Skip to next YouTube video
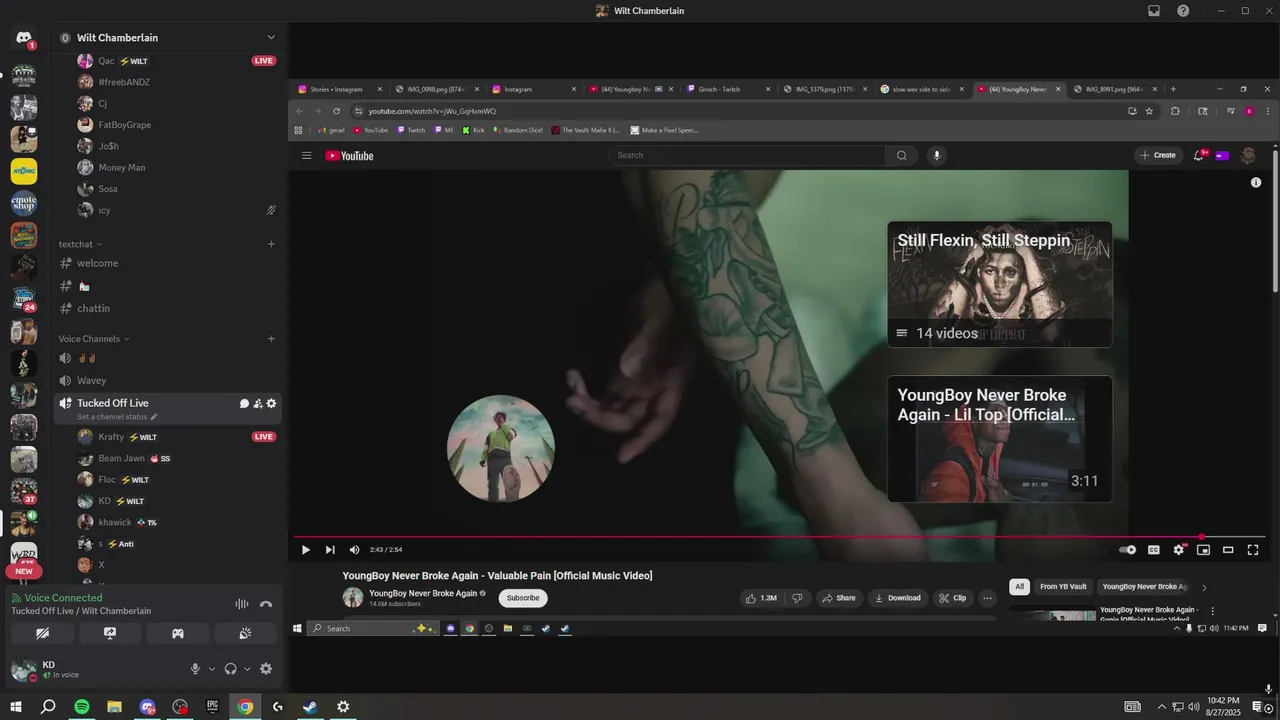Screen dimensions: 1280x720 tap(330, 550)
